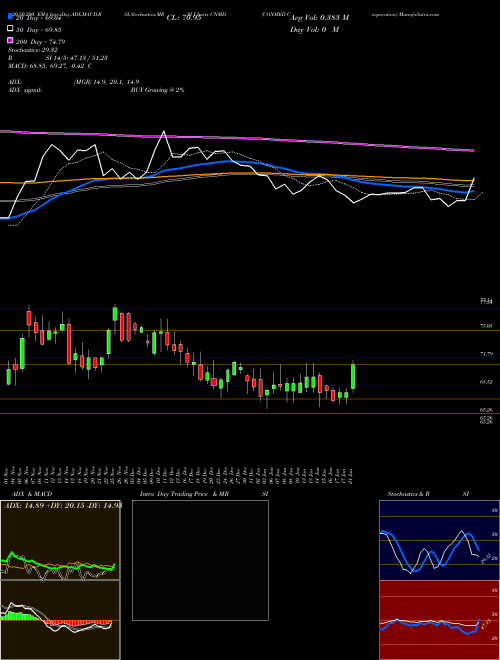Click the magenta 200 Day legend swatch
Image resolution: width=500 pixels, height=660 pixels.
click(11, 41)
